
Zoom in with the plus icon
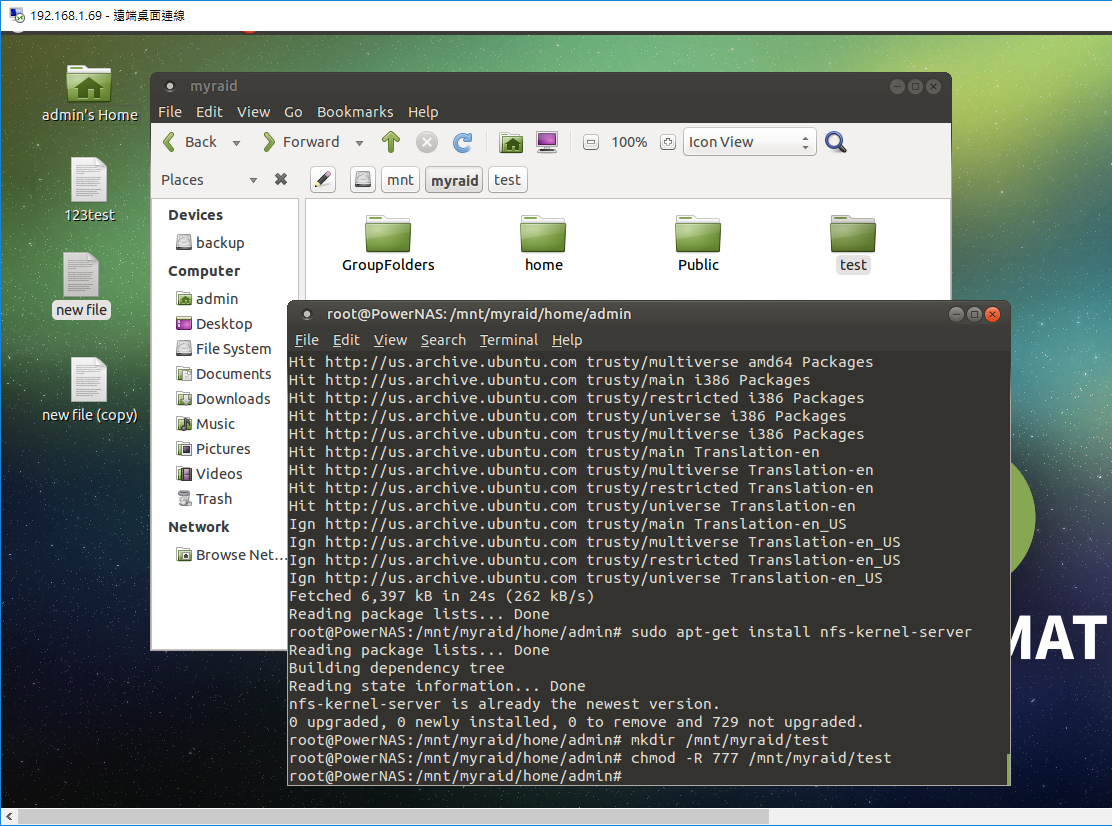click(x=667, y=143)
